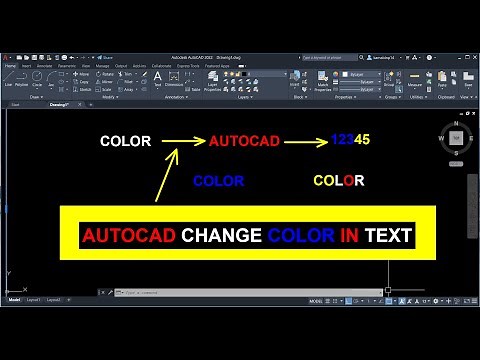Viewport: 480px width, 360px height.
Task: Open the Parametric ribbon tab
Action: pos(67,66)
